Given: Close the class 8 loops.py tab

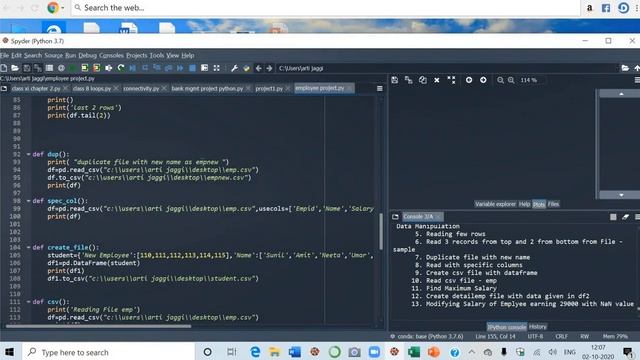Looking at the screenshot, I should tap(116, 88).
